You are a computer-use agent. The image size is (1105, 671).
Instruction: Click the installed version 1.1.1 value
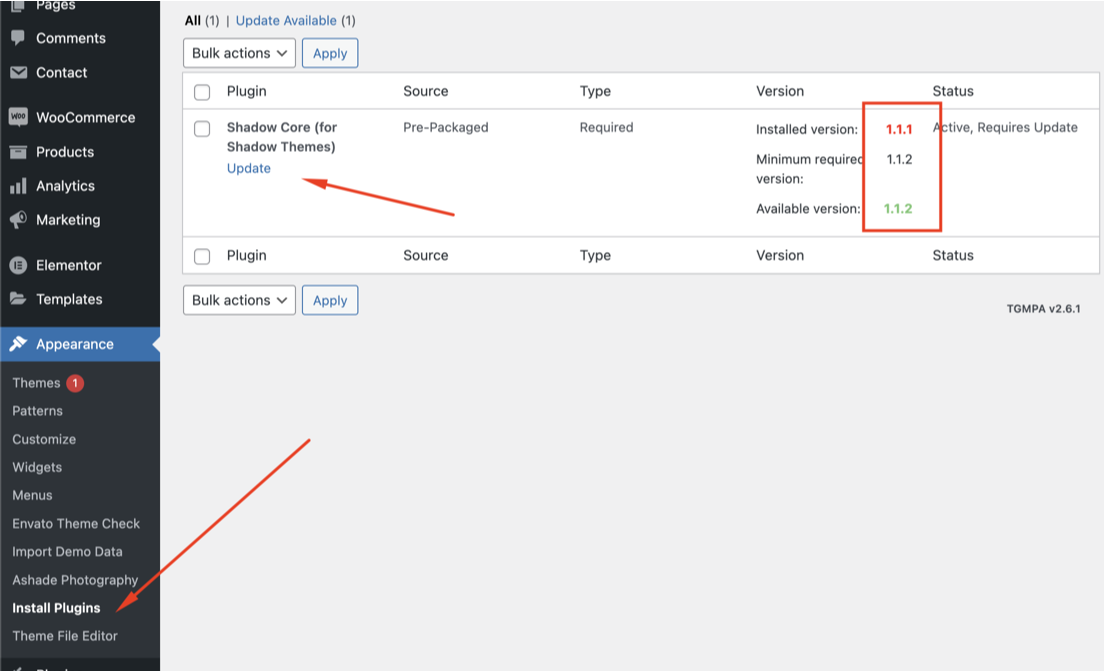pos(899,129)
